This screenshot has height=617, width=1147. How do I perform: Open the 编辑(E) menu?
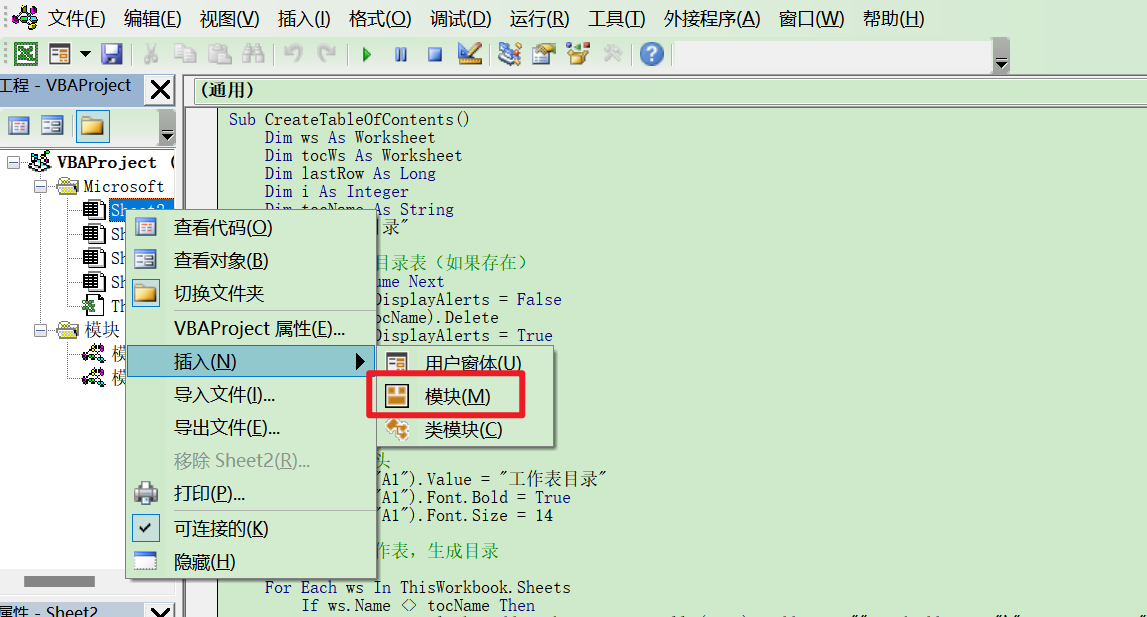[x=152, y=18]
